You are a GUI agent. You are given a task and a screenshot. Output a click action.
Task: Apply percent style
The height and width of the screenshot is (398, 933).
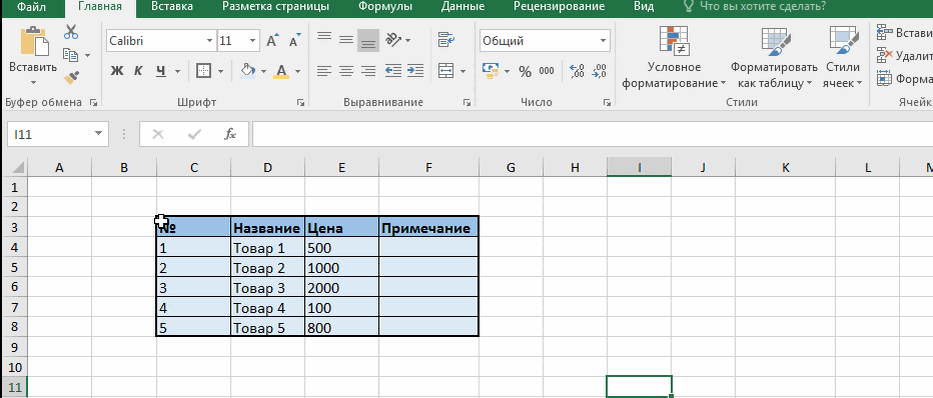[x=525, y=72]
